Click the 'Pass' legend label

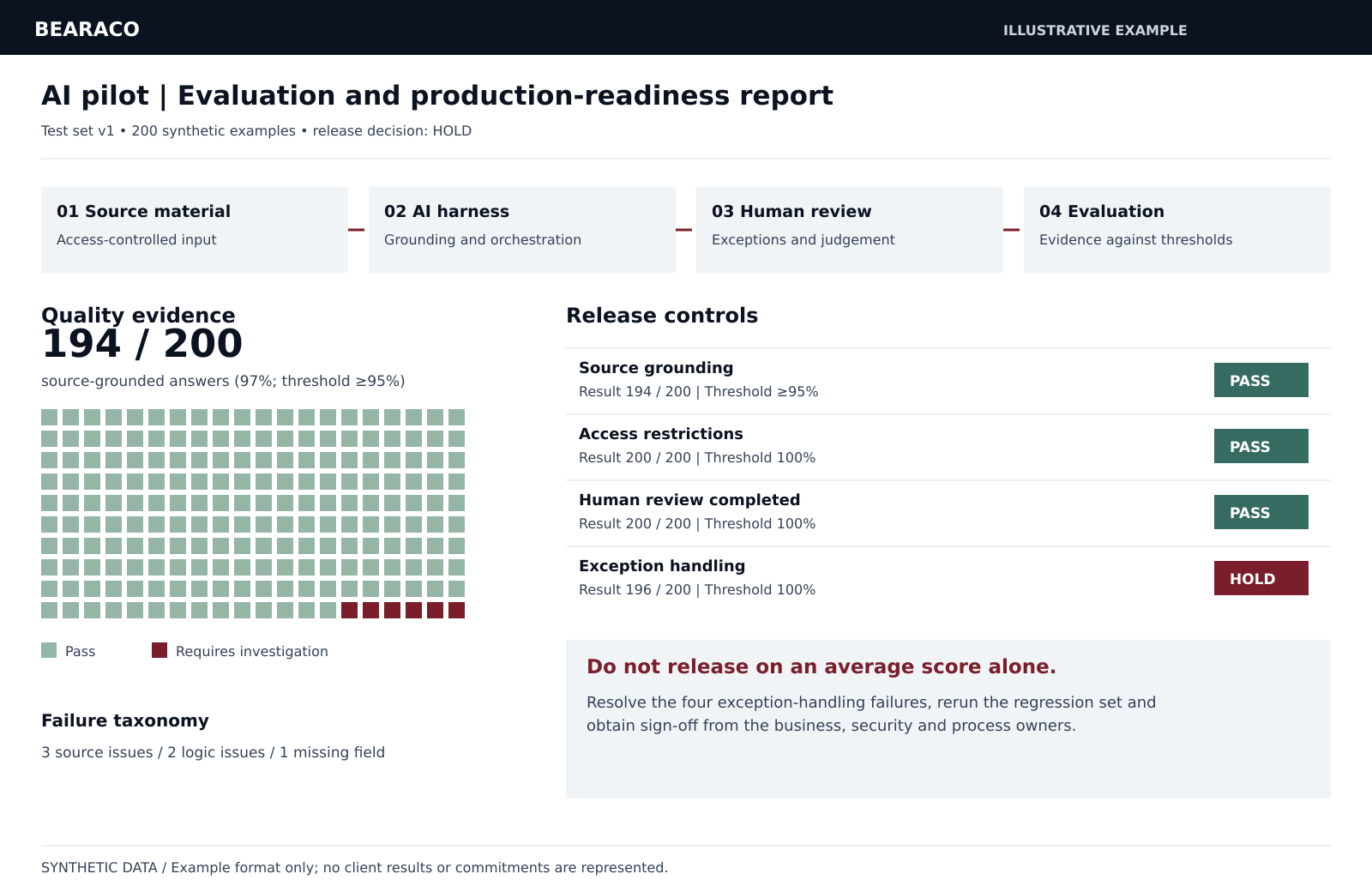click(81, 651)
